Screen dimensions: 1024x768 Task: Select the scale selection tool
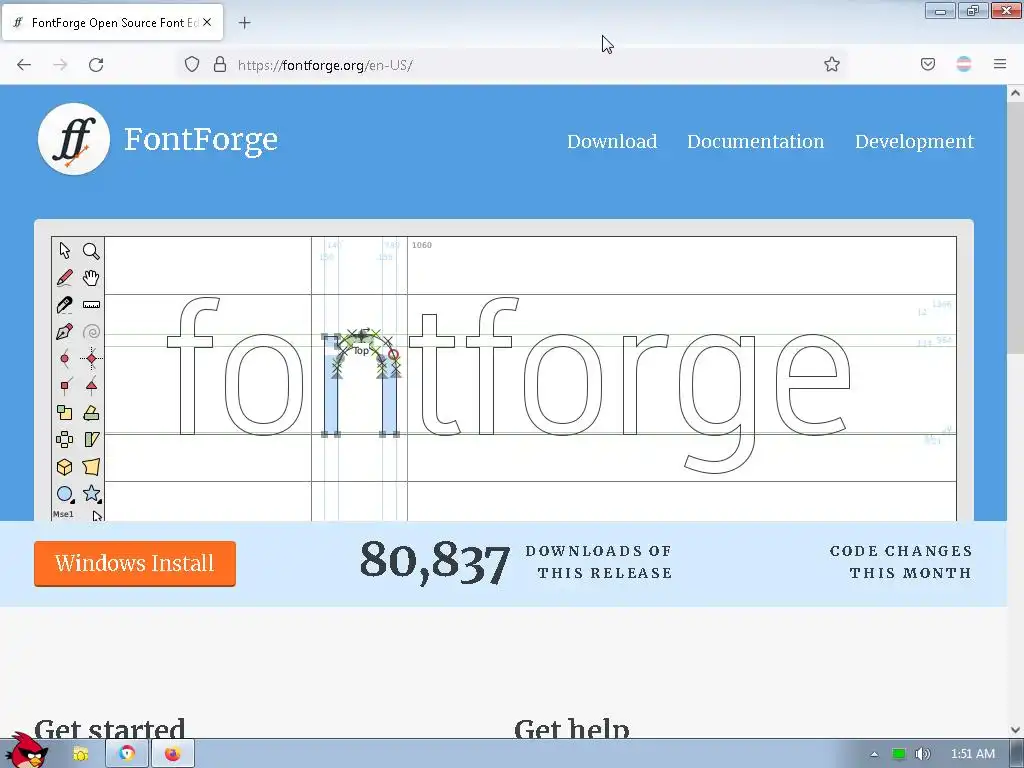pyautogui.click(x=65, y=413)
